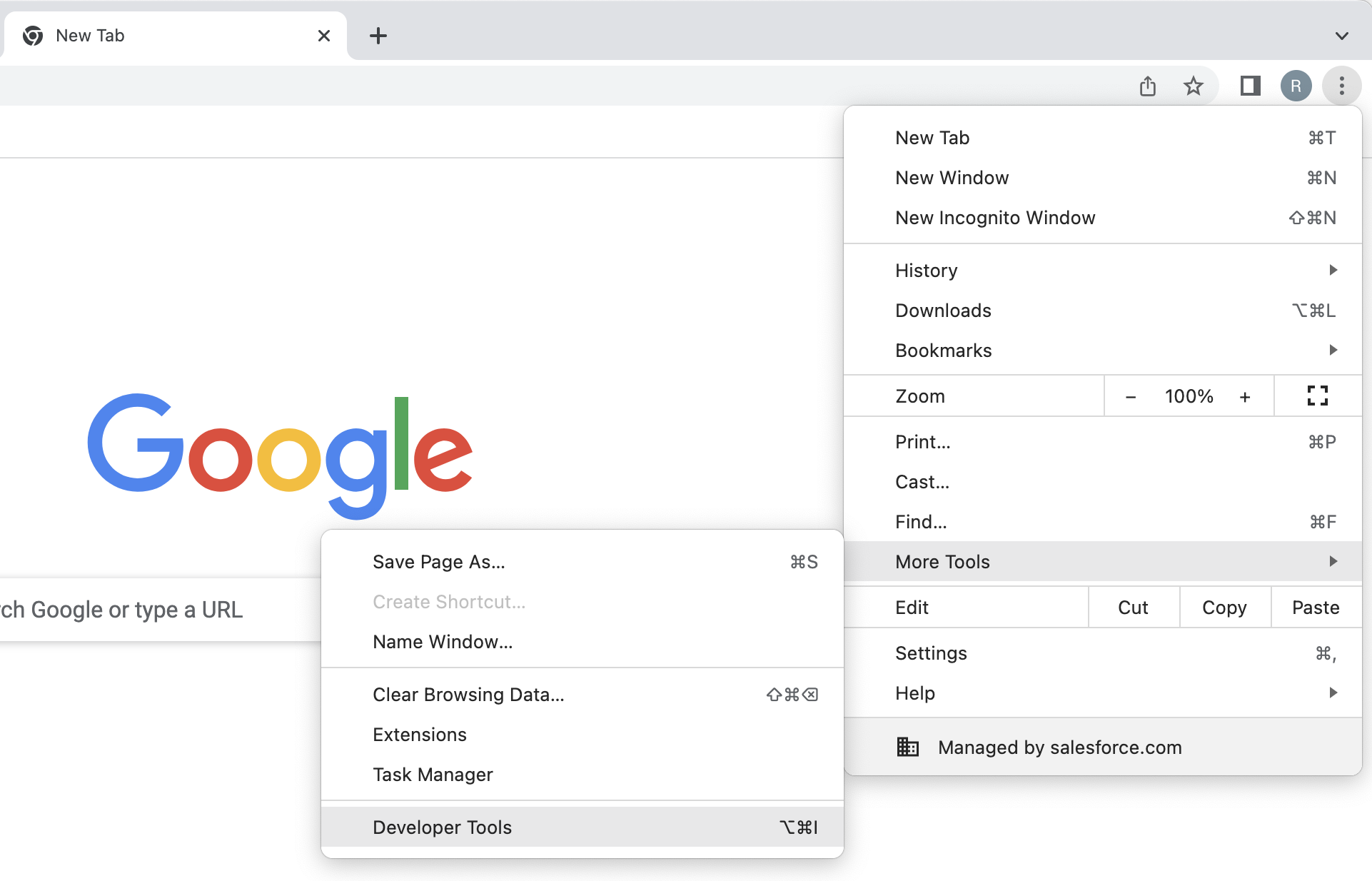The height and width of the screenshot is (881, 1372).
Task: Click the share page icon in toolbar
Action: [1147, 86]
